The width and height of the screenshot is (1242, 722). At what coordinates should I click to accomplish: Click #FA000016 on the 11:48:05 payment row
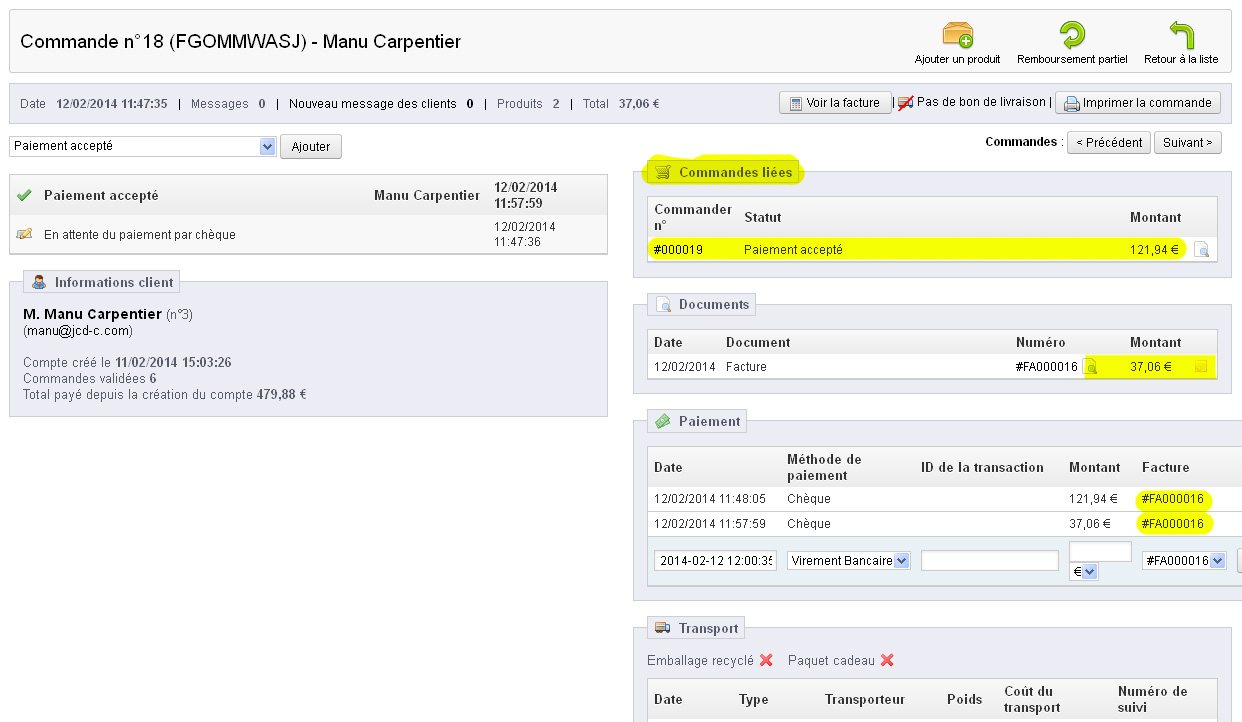(x=1172, y=499)
